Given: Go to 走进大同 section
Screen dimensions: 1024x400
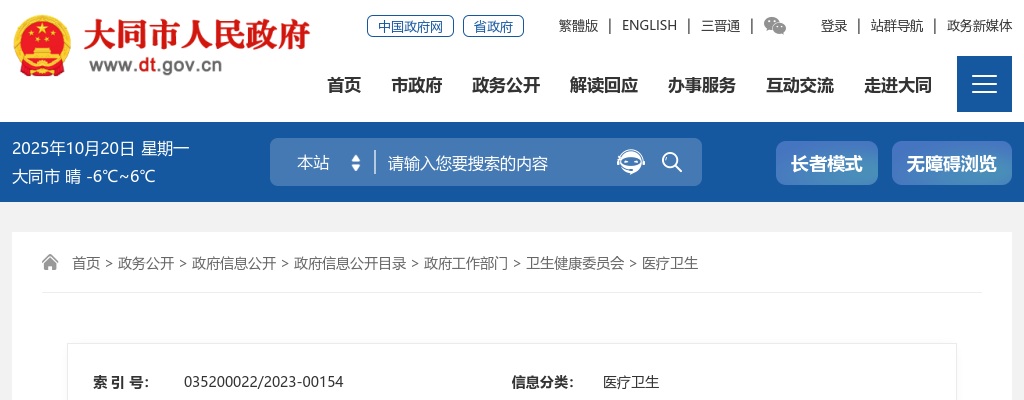Looking at the screenshot, I should [898, 85].
